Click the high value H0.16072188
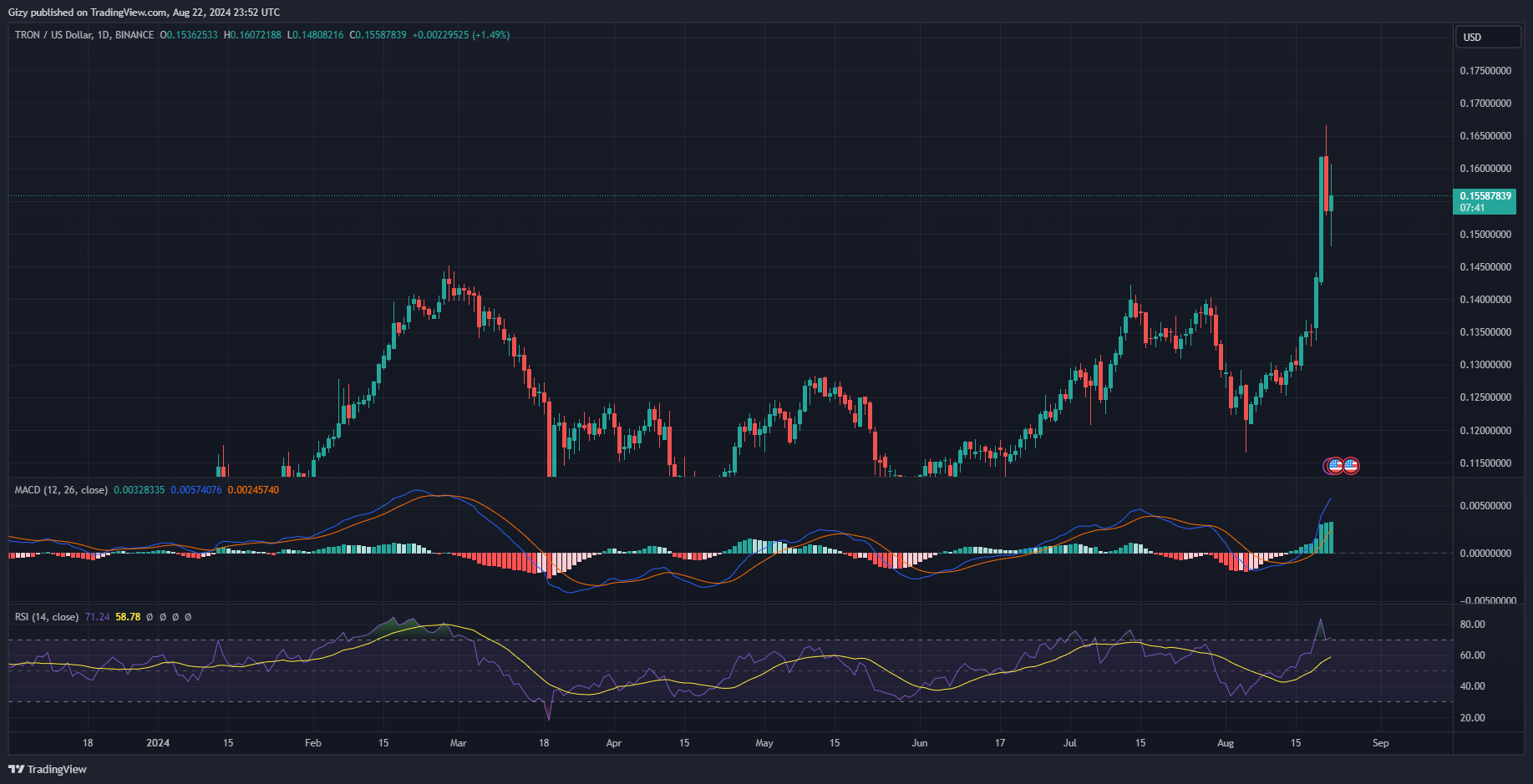The height and width of the screenshot is (784, 1533). tap(252, 35)
